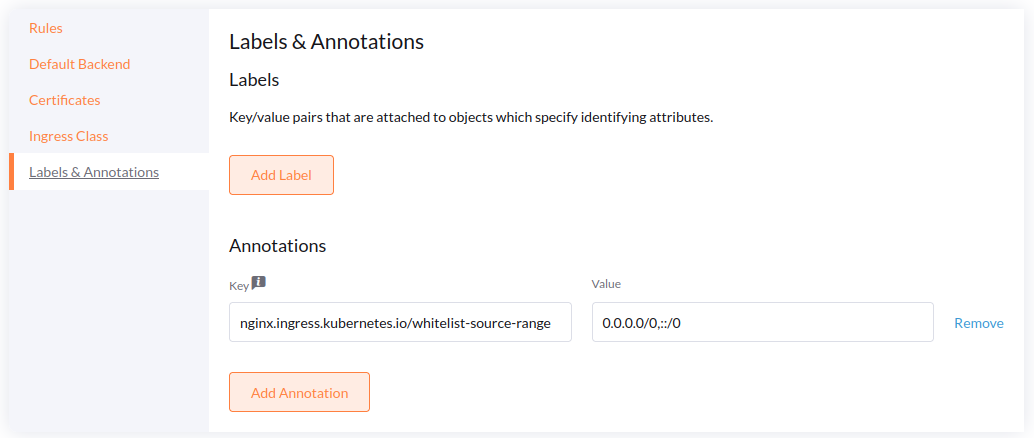Click the 0.0.0.0/0,::/0 text in Value
Image resolution: width=1034 pixels, height=438 pixels.
[641, 323]
